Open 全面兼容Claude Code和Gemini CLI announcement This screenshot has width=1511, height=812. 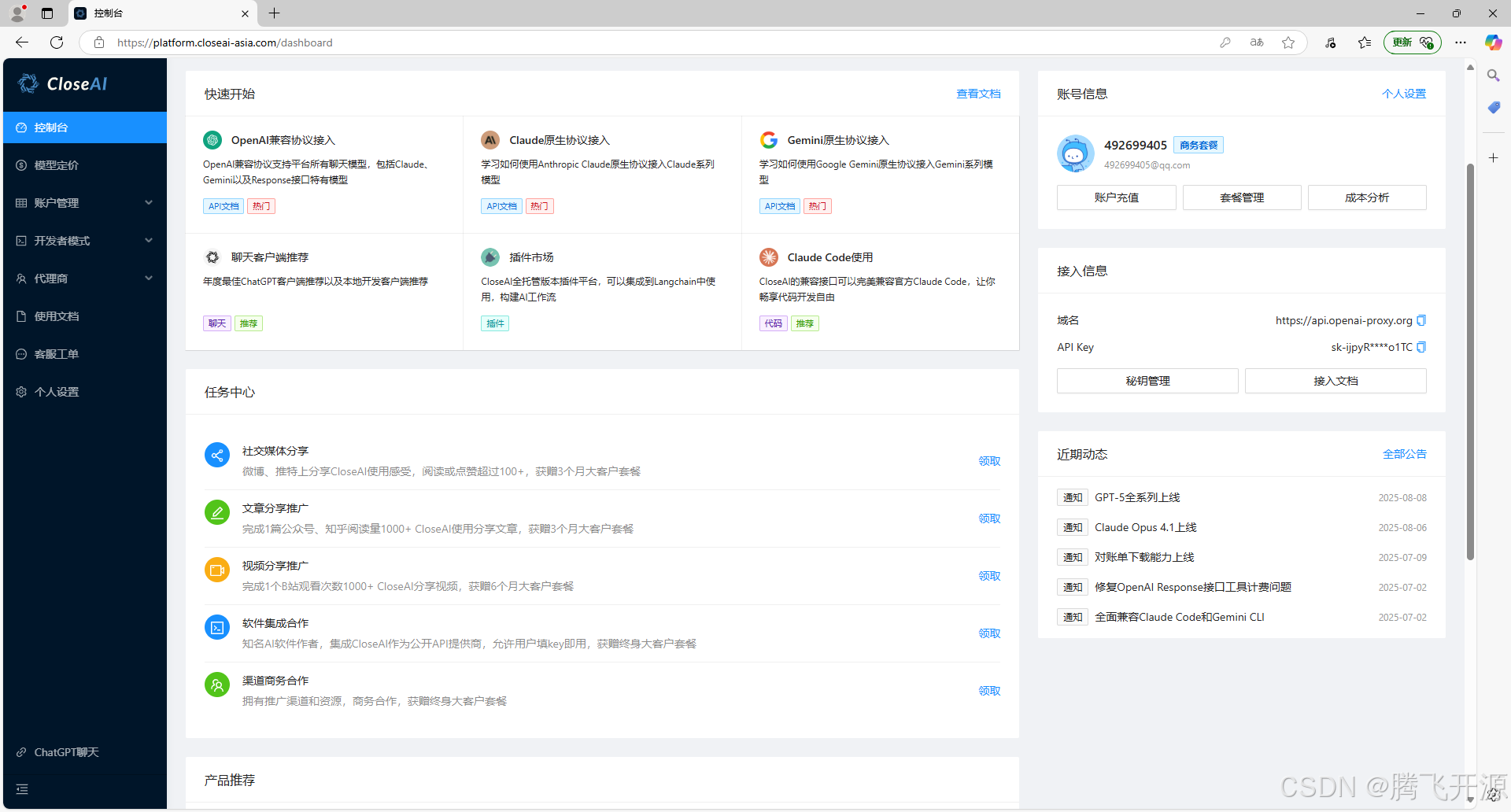[1180, 617]
